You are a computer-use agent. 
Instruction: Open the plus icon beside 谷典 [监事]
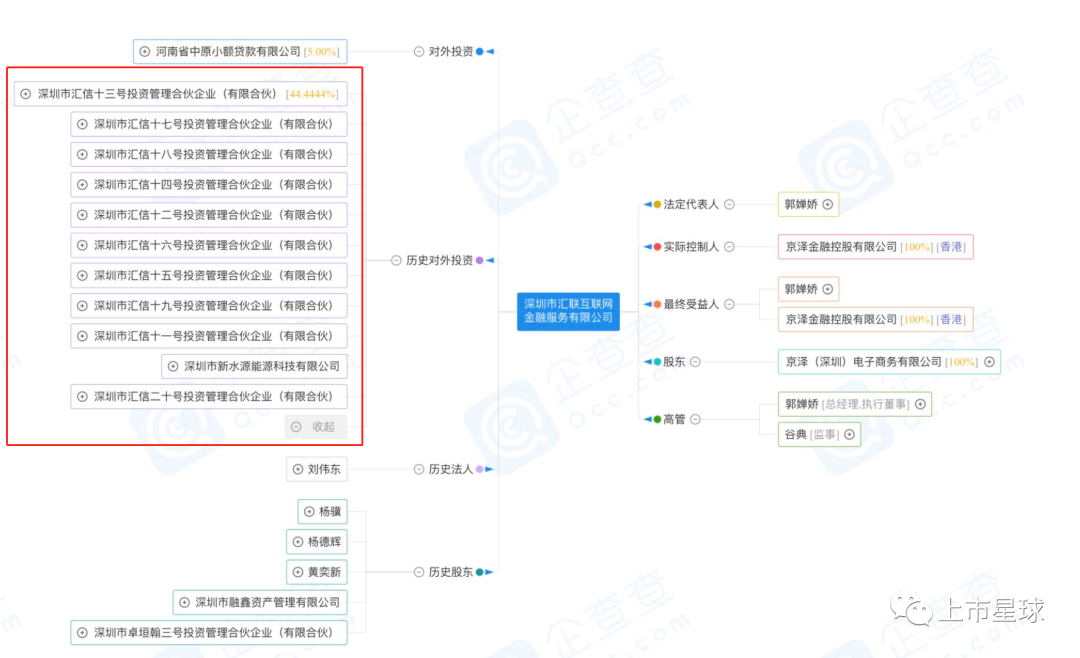click(849, 435)
